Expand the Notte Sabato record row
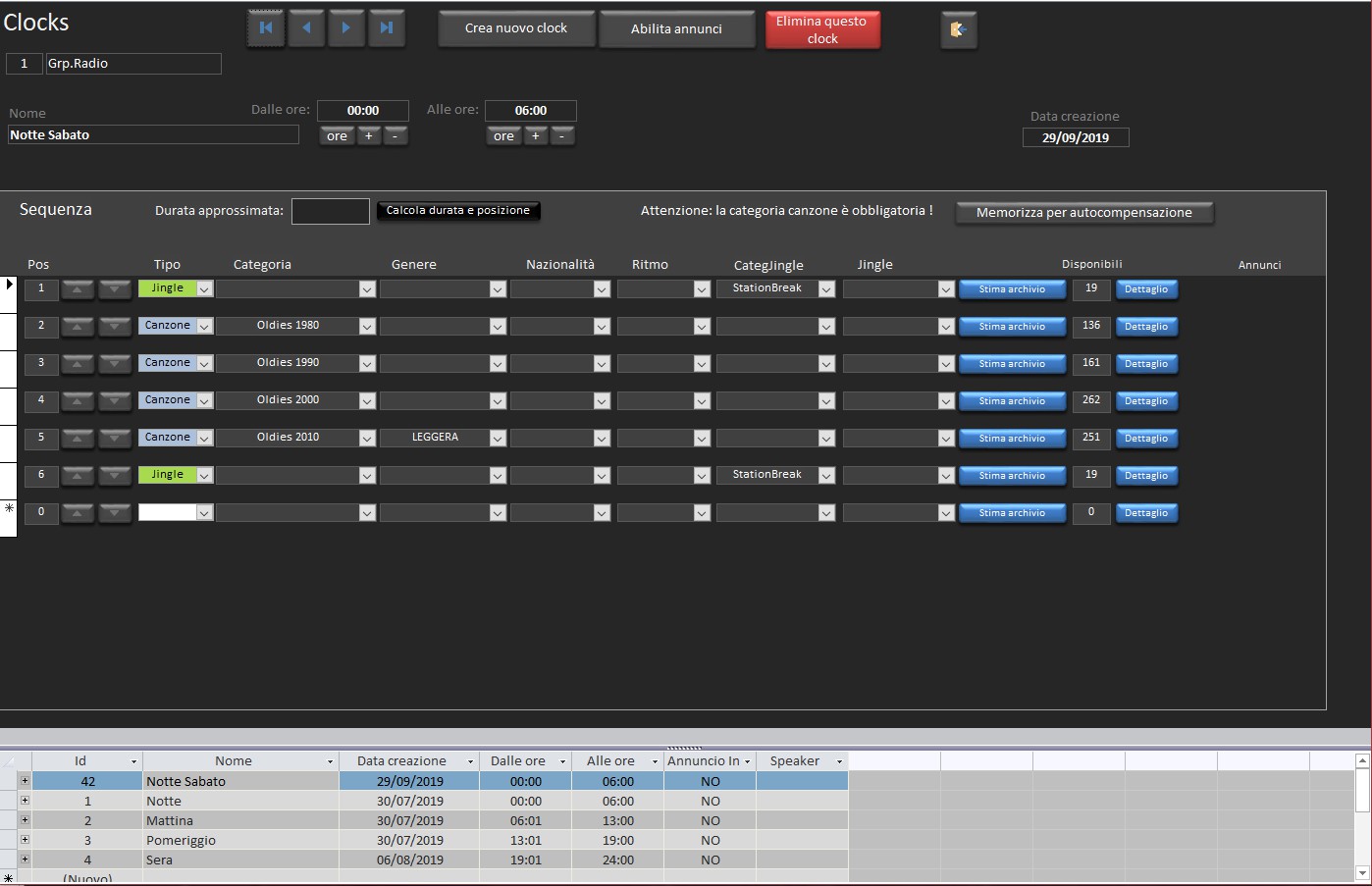Image resolution: width=1372 pixels, height=886 pixels. point(25,781)
